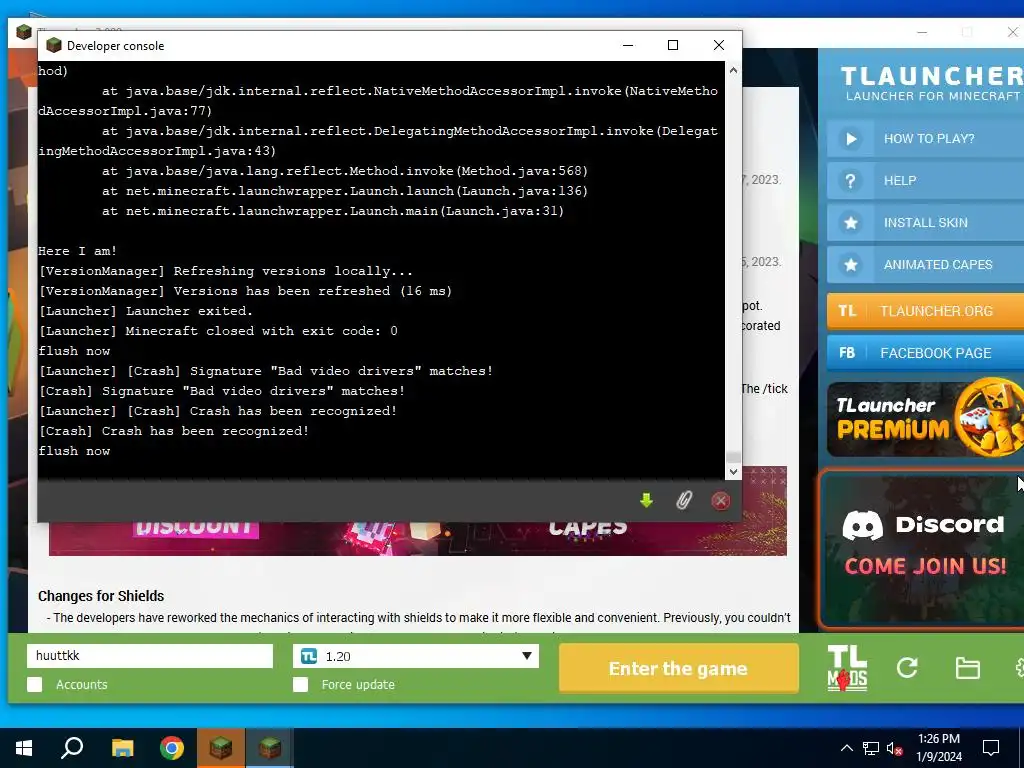
Task: Click 'Minecraft closed with exit code: 0' line
Action: 218,331
